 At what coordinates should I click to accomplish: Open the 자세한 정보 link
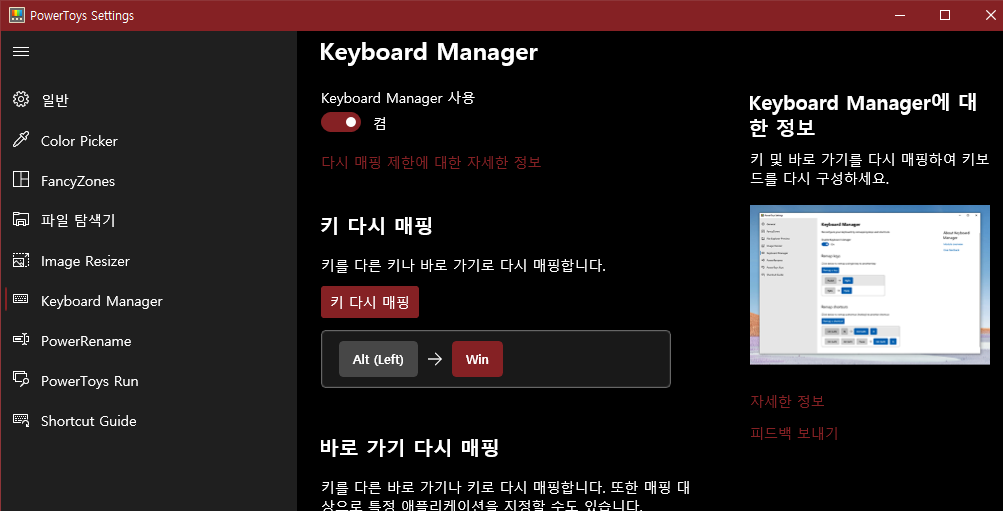787,401
